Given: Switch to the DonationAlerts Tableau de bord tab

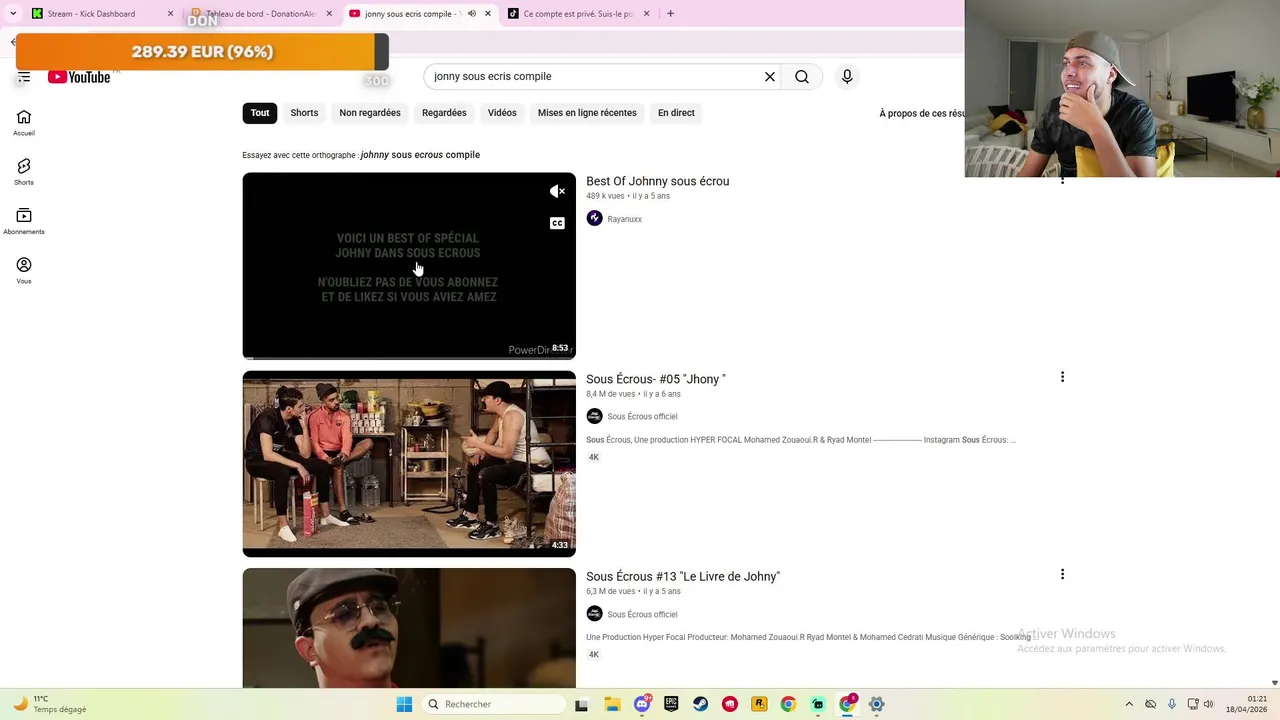Looking at the screenshot, I should click(262, 14).
